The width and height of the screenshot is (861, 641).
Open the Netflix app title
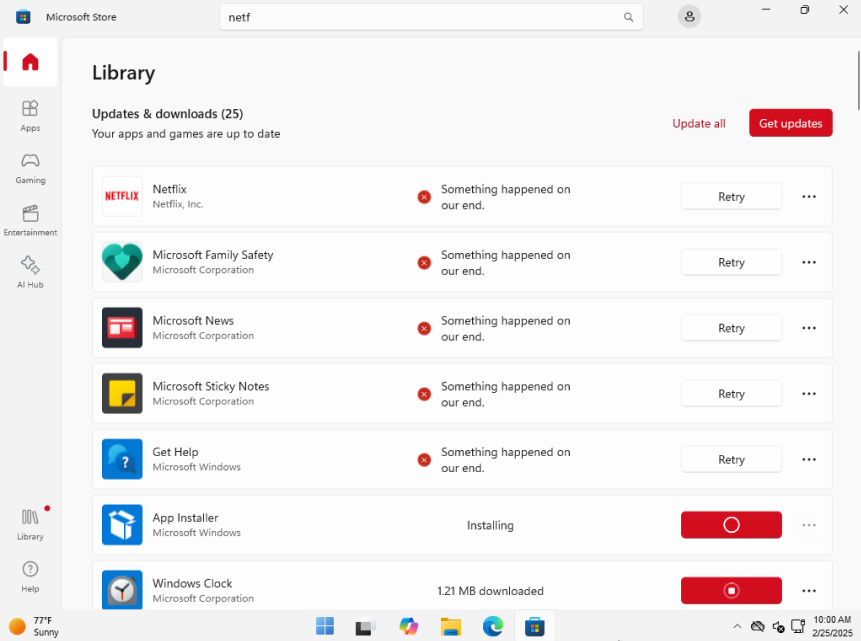click(170, 189)
